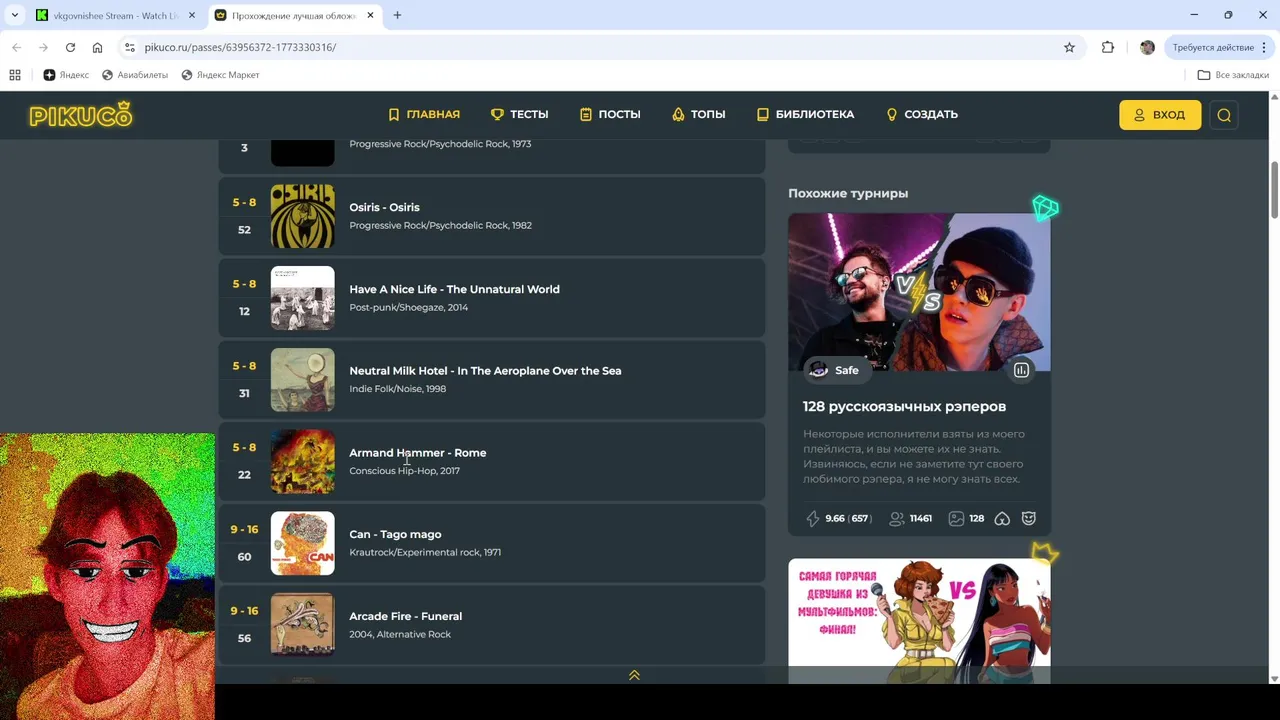Open the search icon in header
Image resolution: width=1280 pixels, height=720 pixels.
coord(1224,115)
